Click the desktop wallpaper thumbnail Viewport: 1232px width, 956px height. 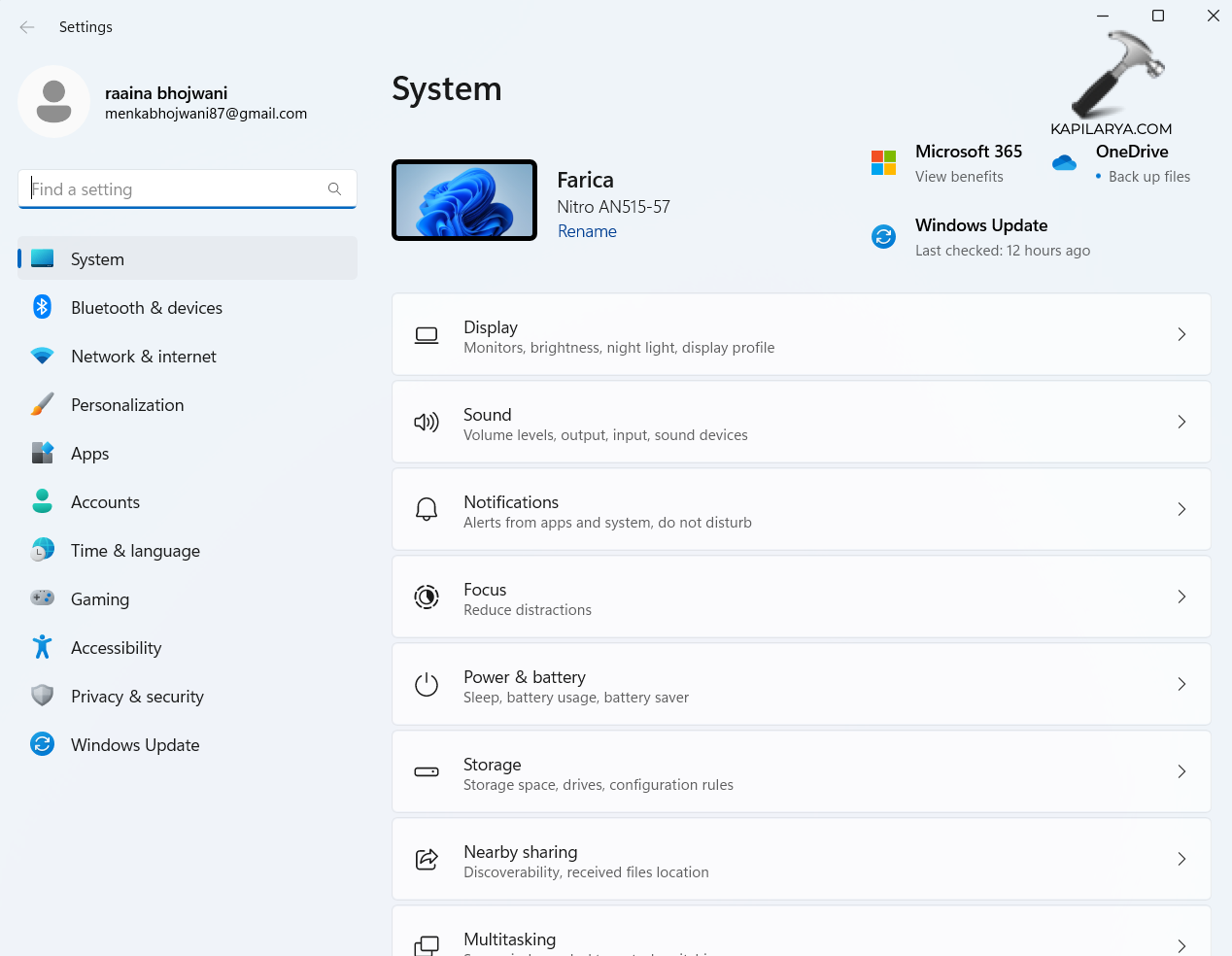click(x=464, y=200)
